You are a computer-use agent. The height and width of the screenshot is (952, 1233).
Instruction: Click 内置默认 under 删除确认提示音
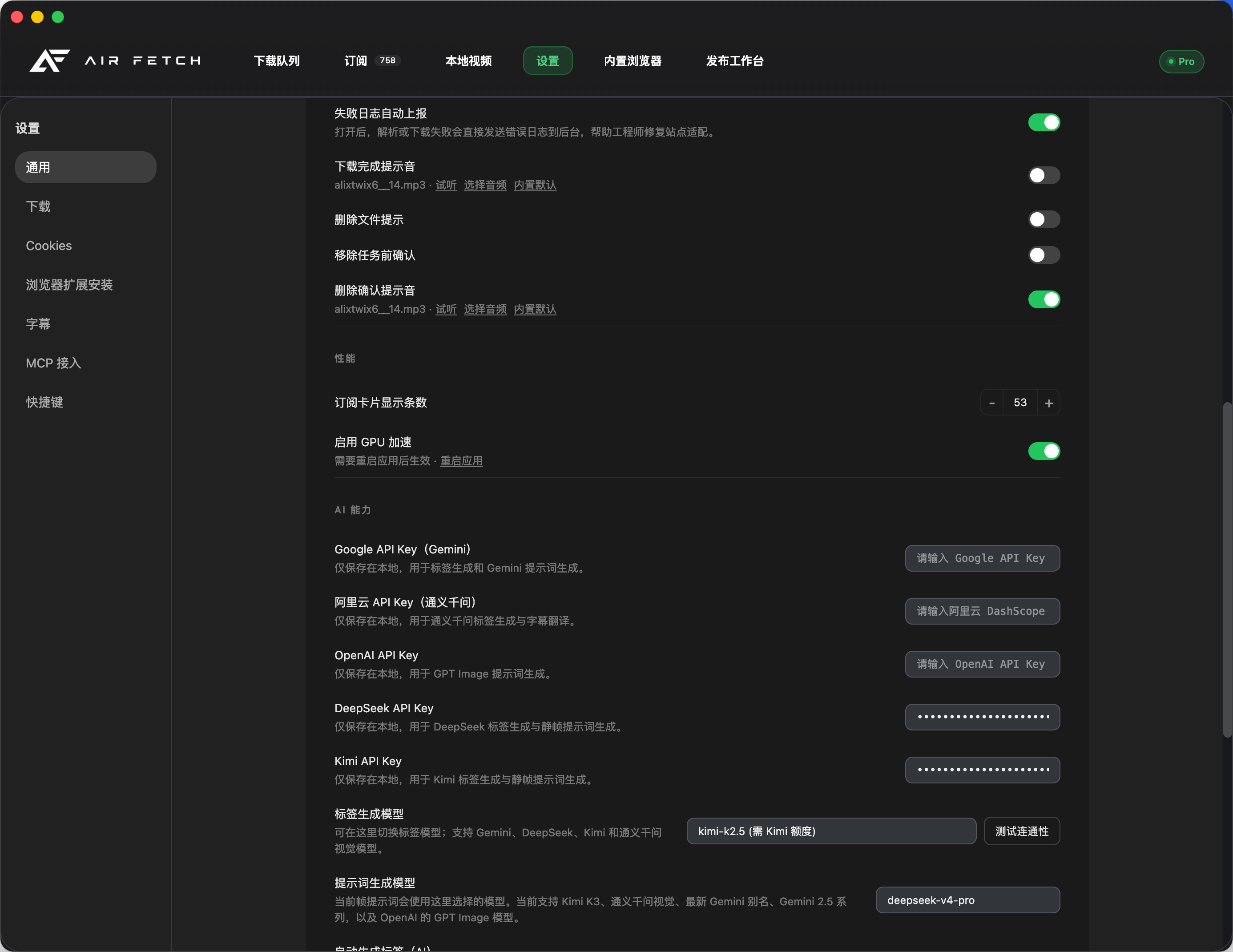coord(535,310)
